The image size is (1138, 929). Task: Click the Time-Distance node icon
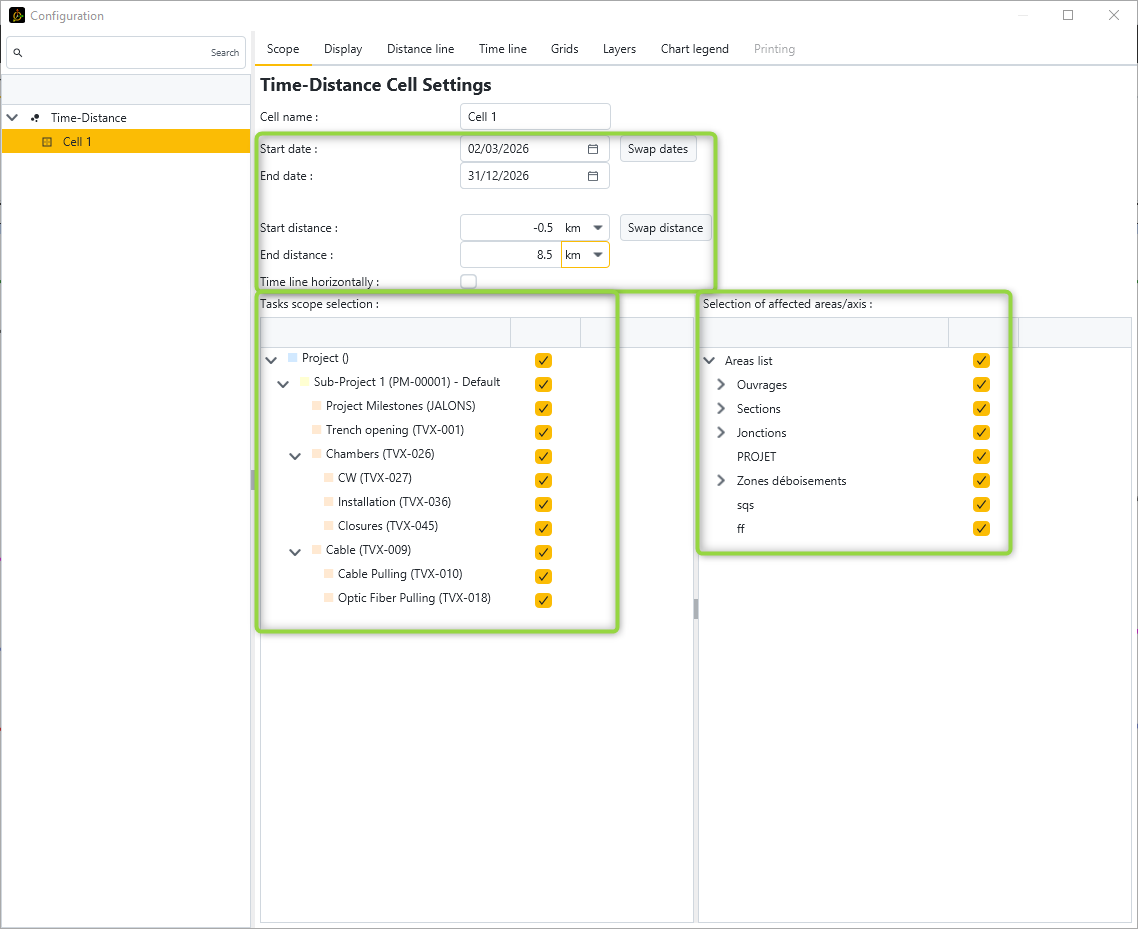36,118
